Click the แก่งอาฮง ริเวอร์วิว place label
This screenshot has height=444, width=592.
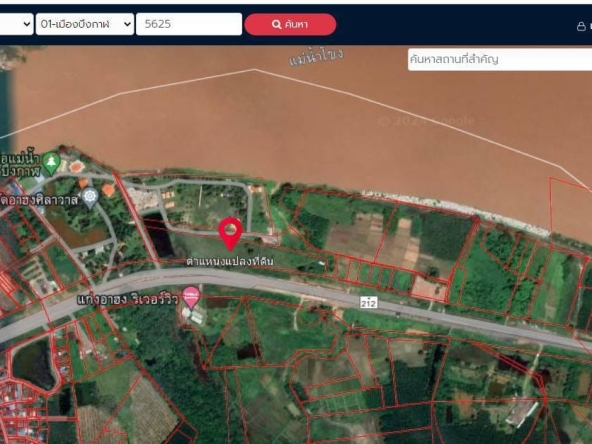pyautogui.click(x=128, y=300)
